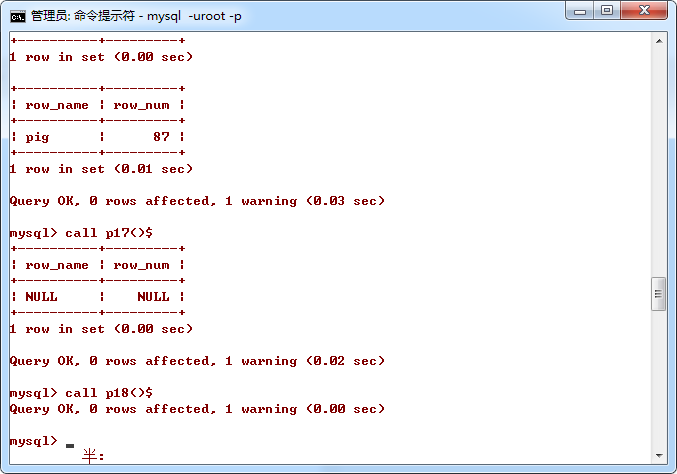Click the warning line with 0.03 sec

[197, 201]
